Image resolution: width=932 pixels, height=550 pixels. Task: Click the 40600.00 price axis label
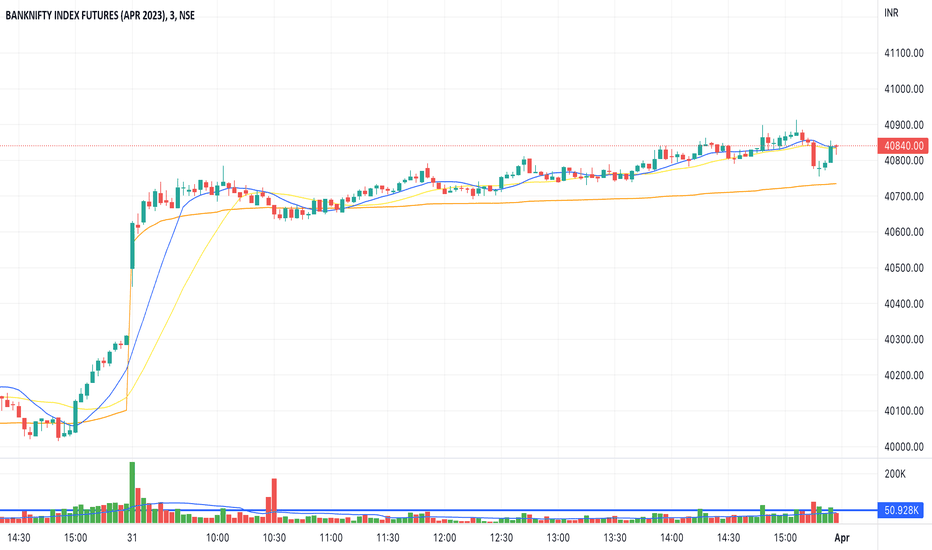(903, 232)
